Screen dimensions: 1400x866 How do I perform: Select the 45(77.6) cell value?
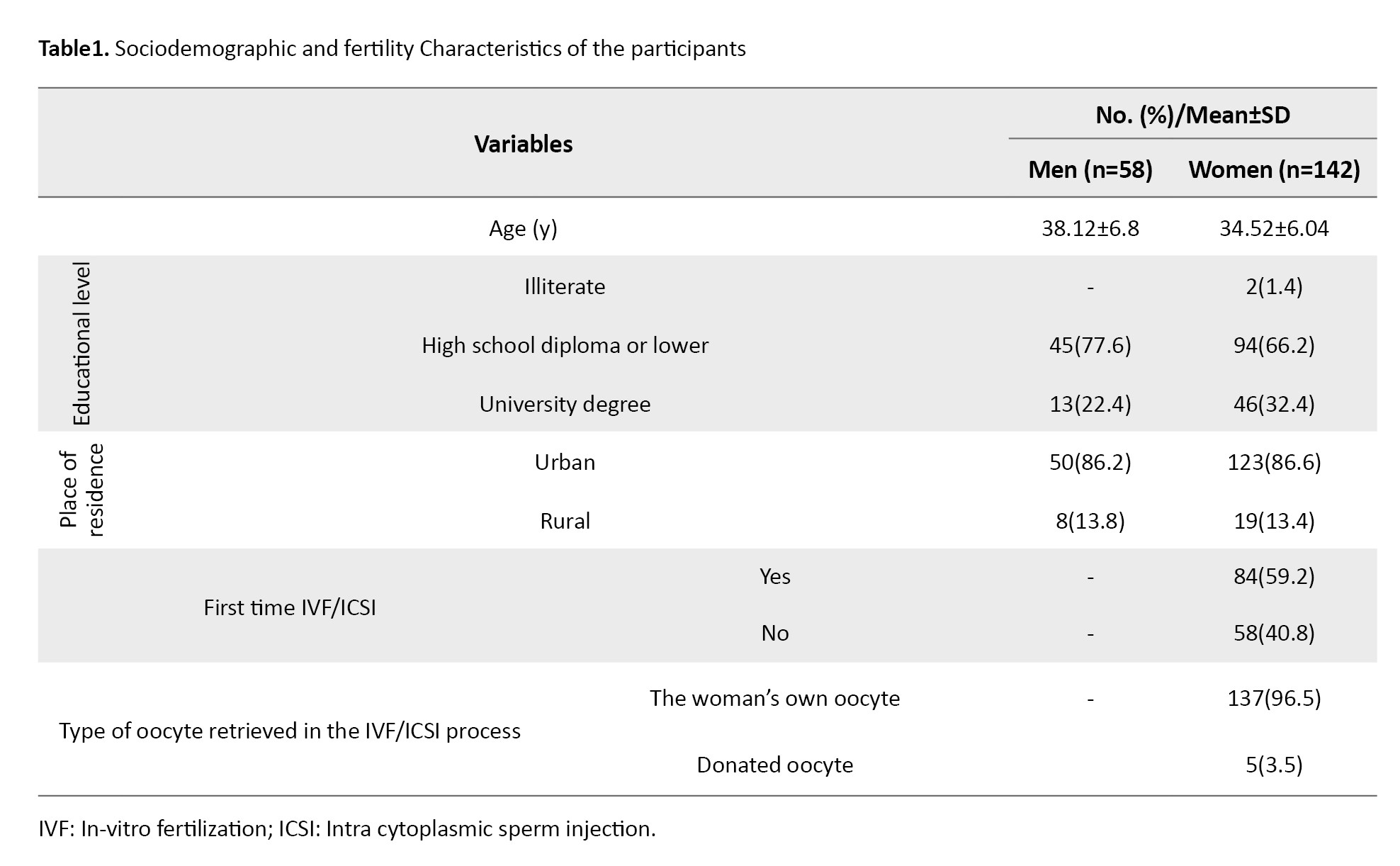tap(1090, 346)
